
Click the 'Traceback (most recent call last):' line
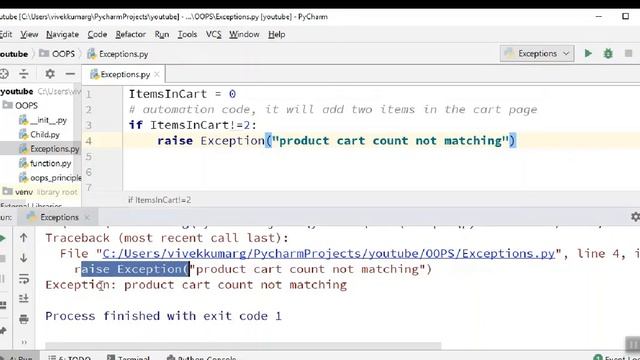167,238
